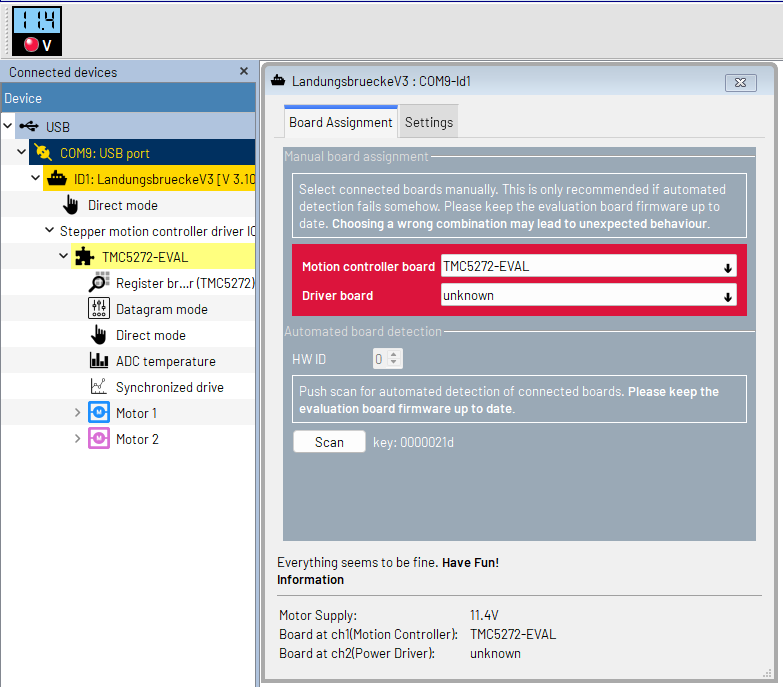This screenshot has height=687, width=783.
Task: Collapse the TMC5272-EVAL tree node
Action: coord(63,256)
